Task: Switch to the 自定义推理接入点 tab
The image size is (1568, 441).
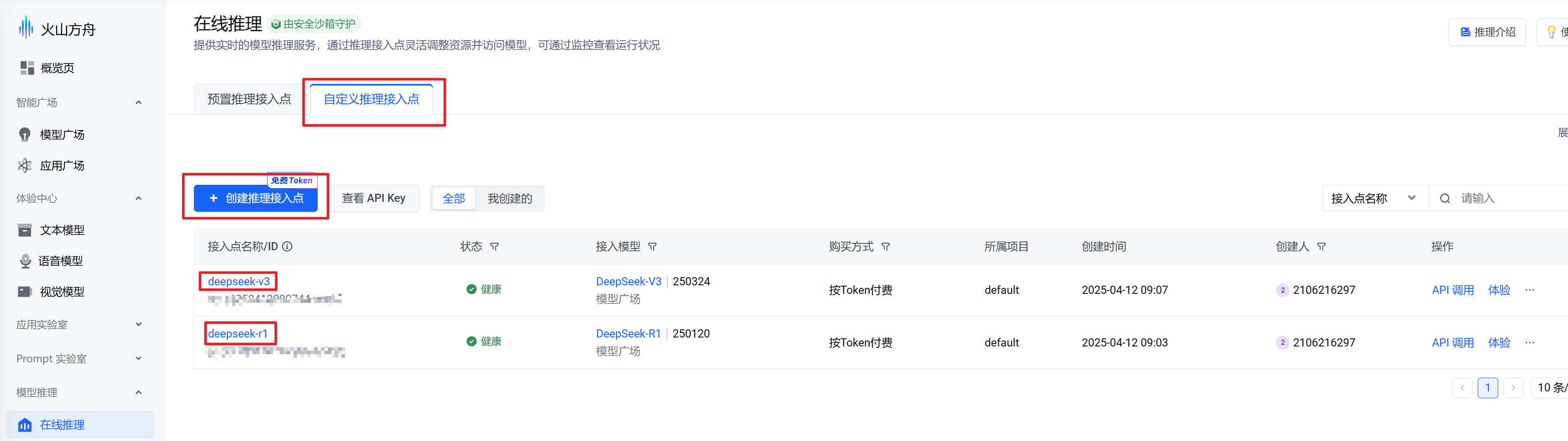Action: (371, 99)
